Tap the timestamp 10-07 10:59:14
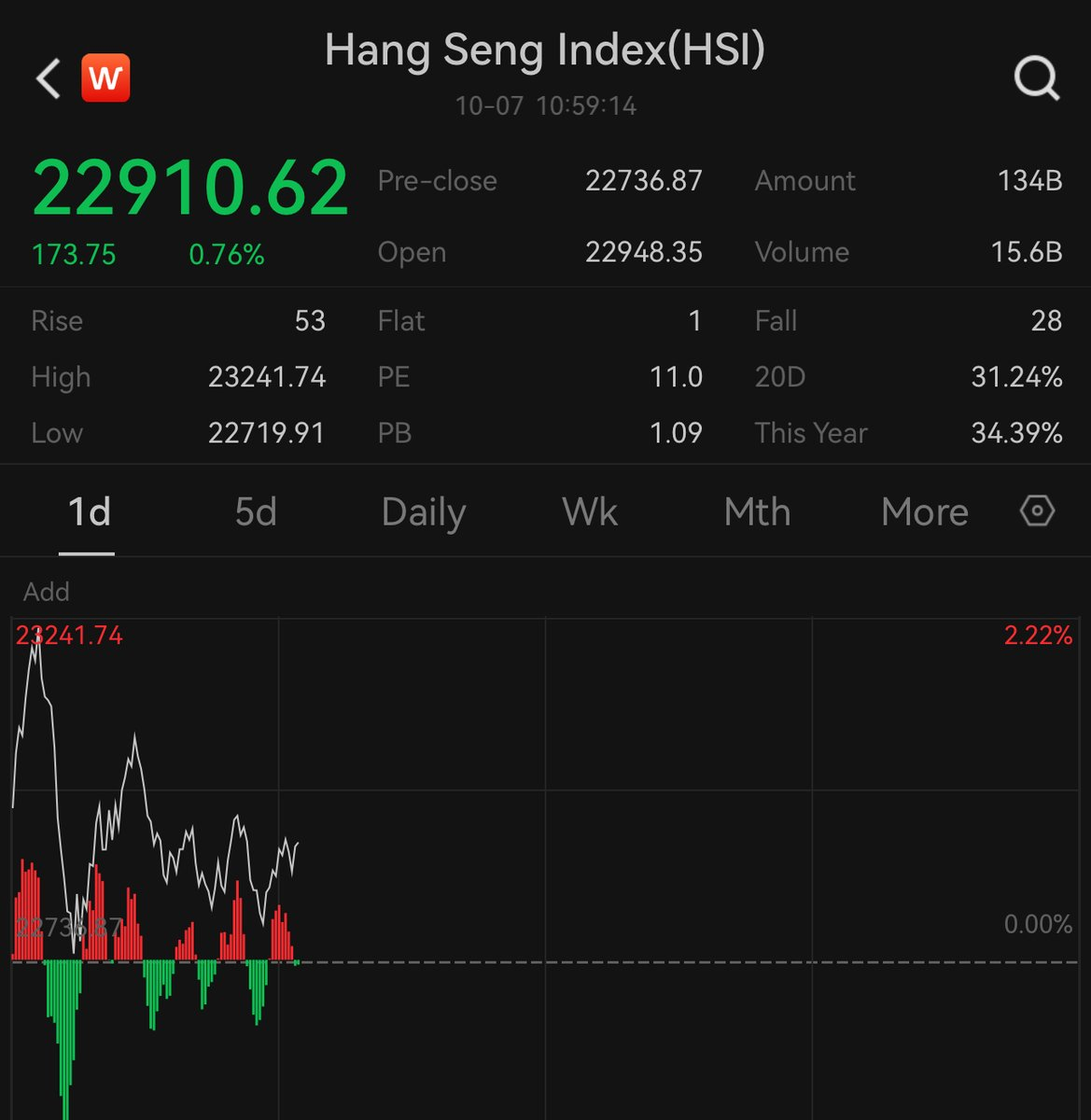 point(546,105)
